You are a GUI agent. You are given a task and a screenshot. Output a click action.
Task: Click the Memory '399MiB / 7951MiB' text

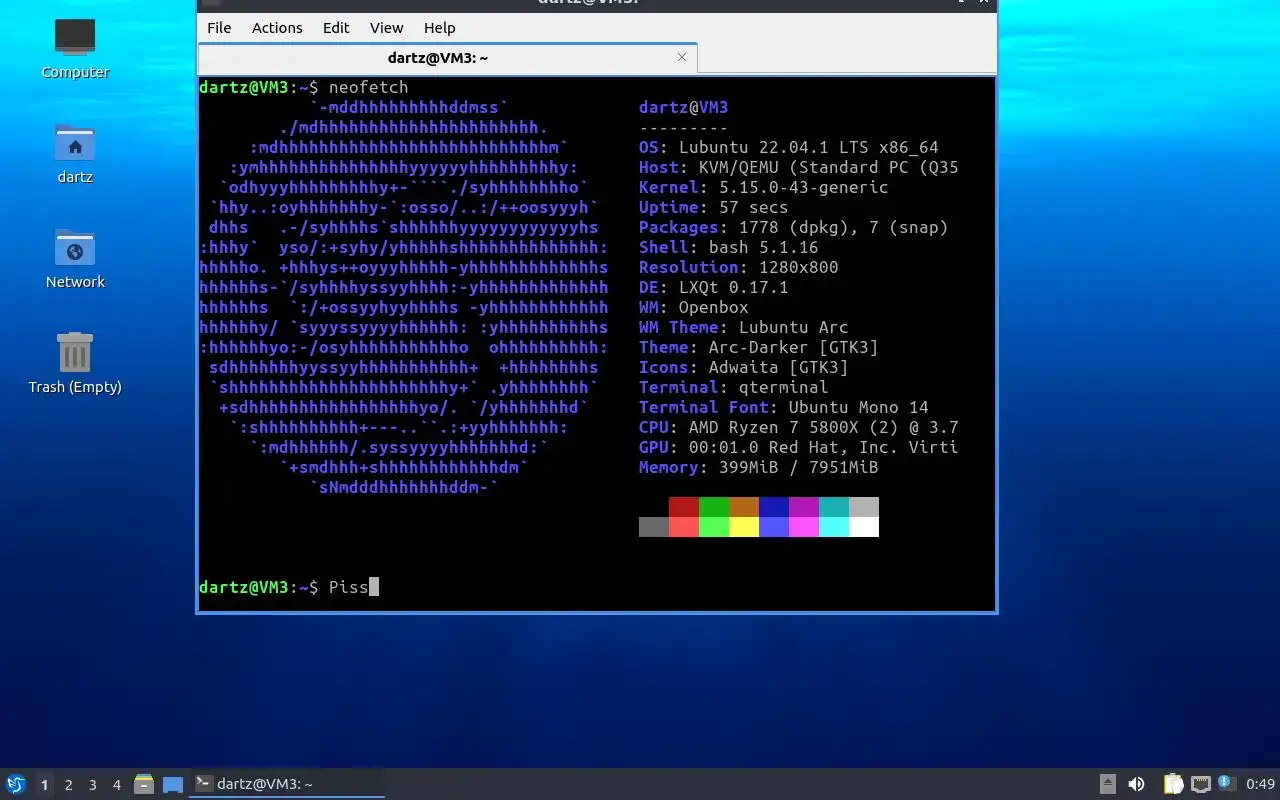(799, 467)
